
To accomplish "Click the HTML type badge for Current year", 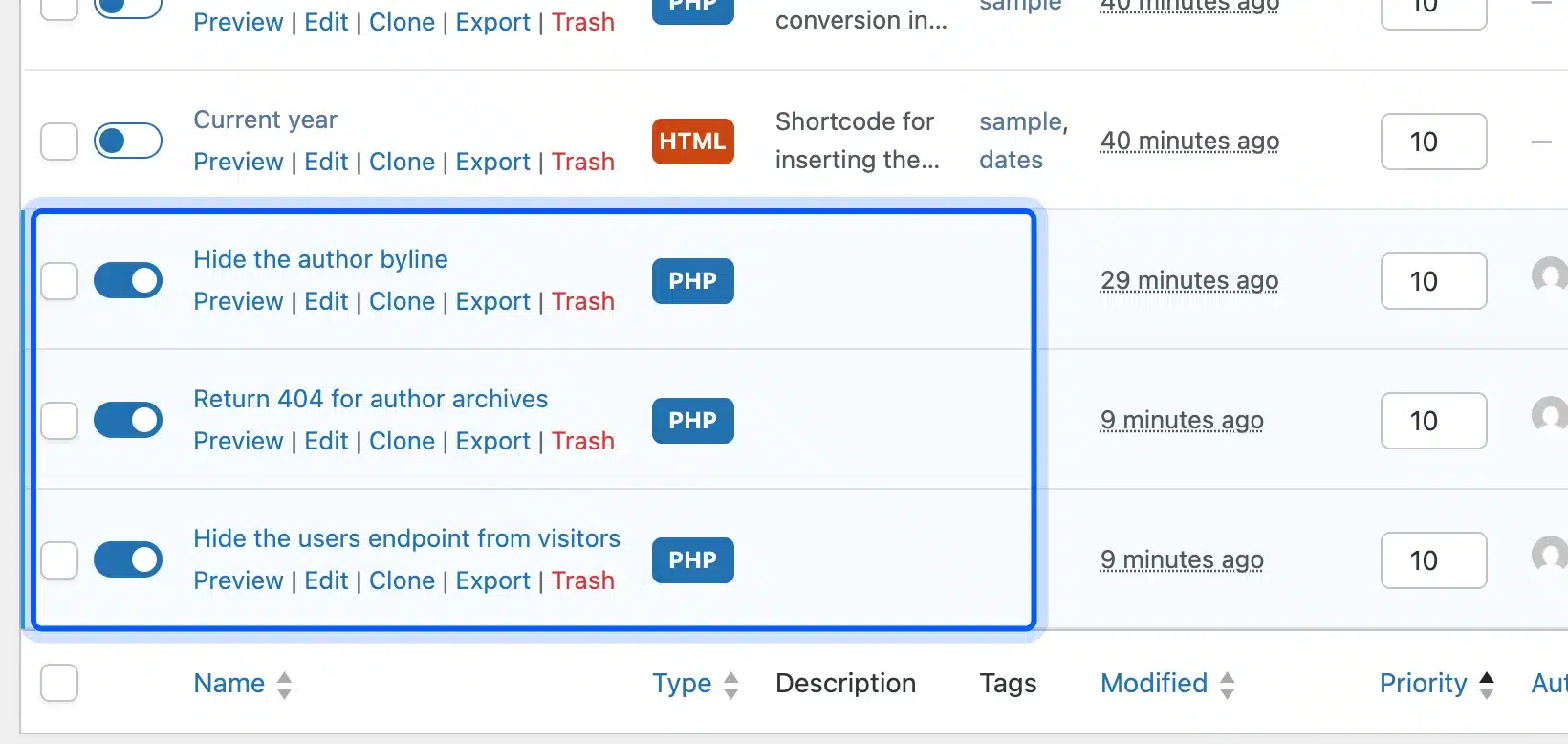I will [x=693, y=142].
